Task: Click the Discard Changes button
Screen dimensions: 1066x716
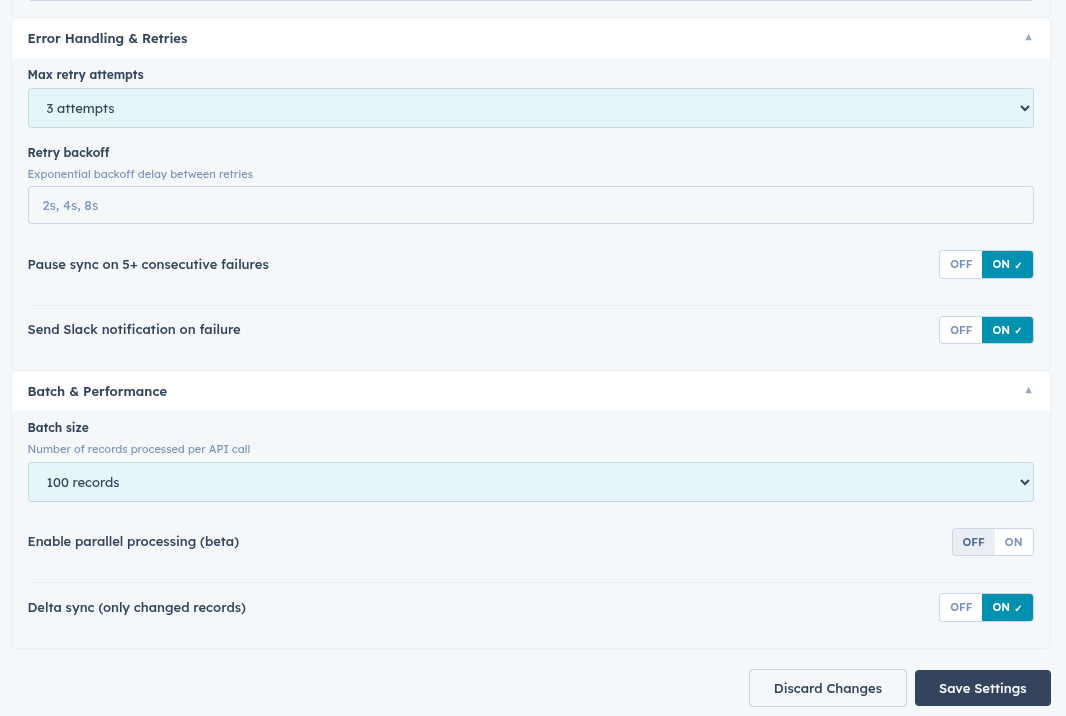Action: click(827, 688)
